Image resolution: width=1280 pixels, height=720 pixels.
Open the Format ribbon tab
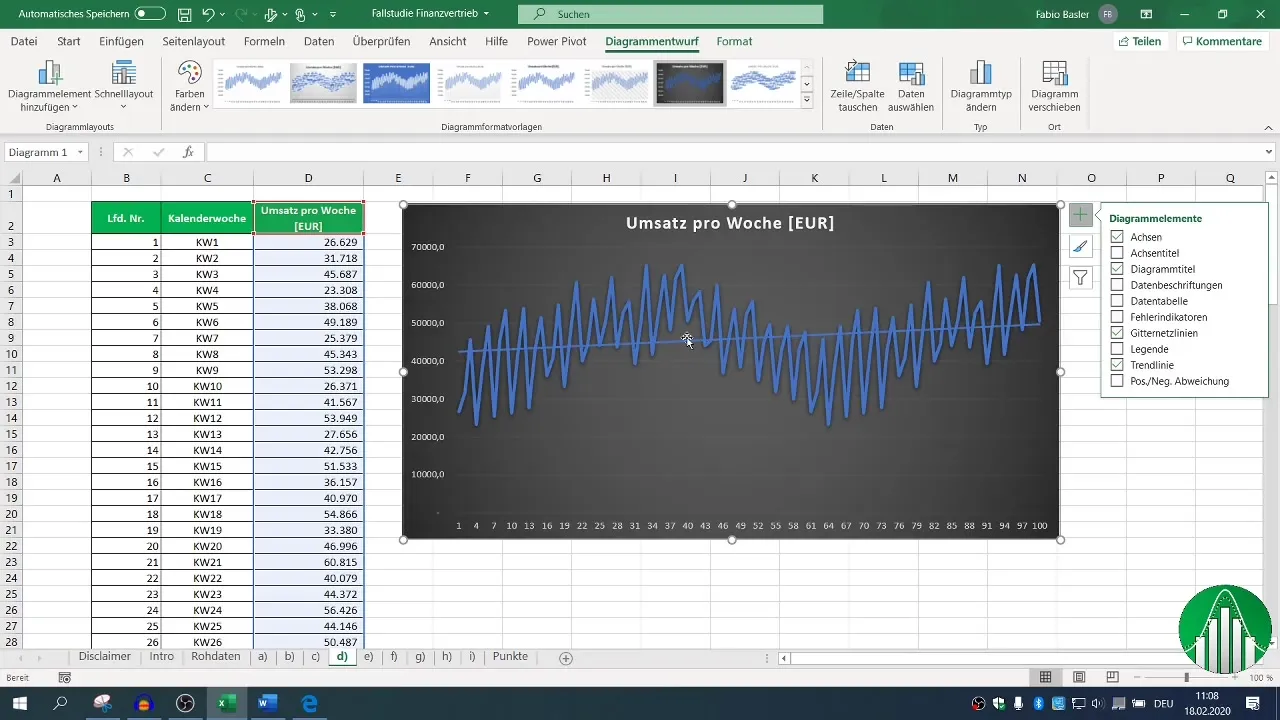734,41
